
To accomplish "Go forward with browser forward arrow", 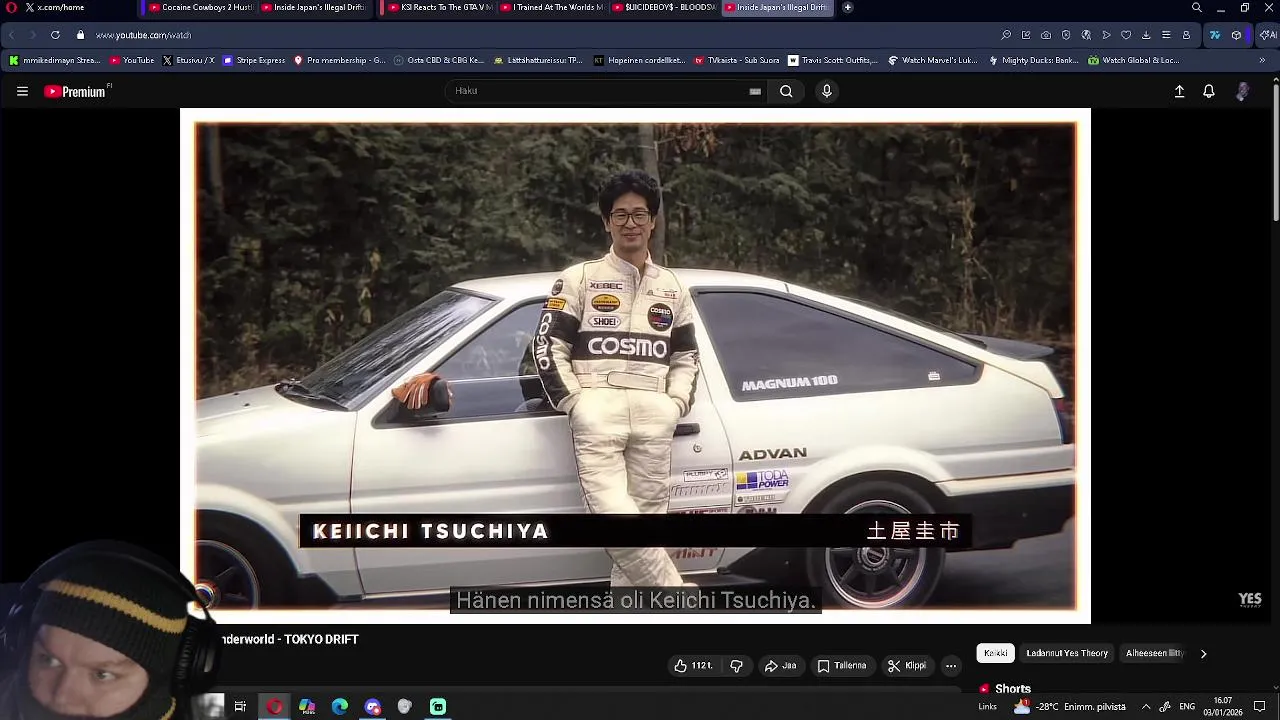I will coord(32,35).
